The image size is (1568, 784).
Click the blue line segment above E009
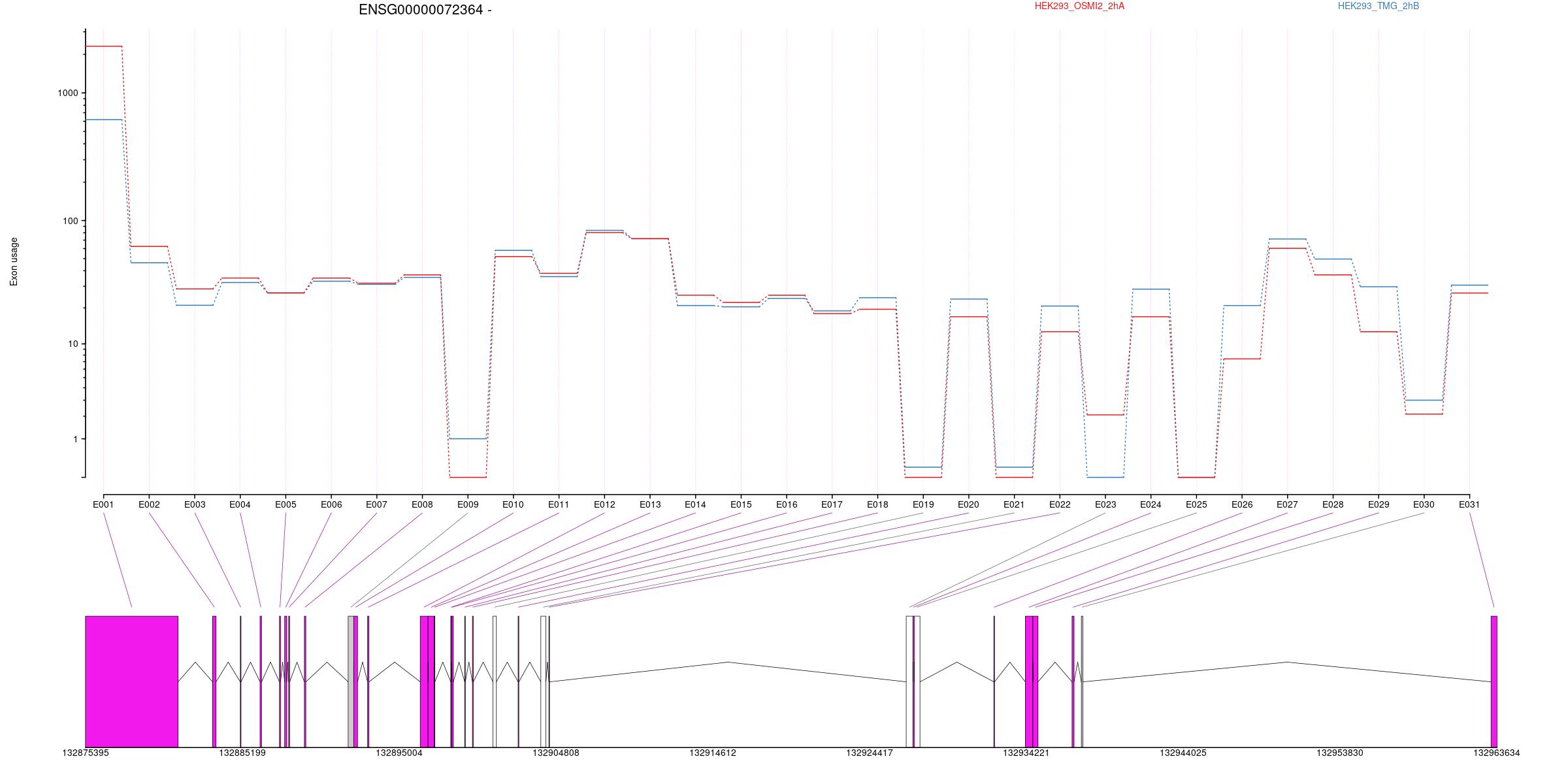click(468, 438)
